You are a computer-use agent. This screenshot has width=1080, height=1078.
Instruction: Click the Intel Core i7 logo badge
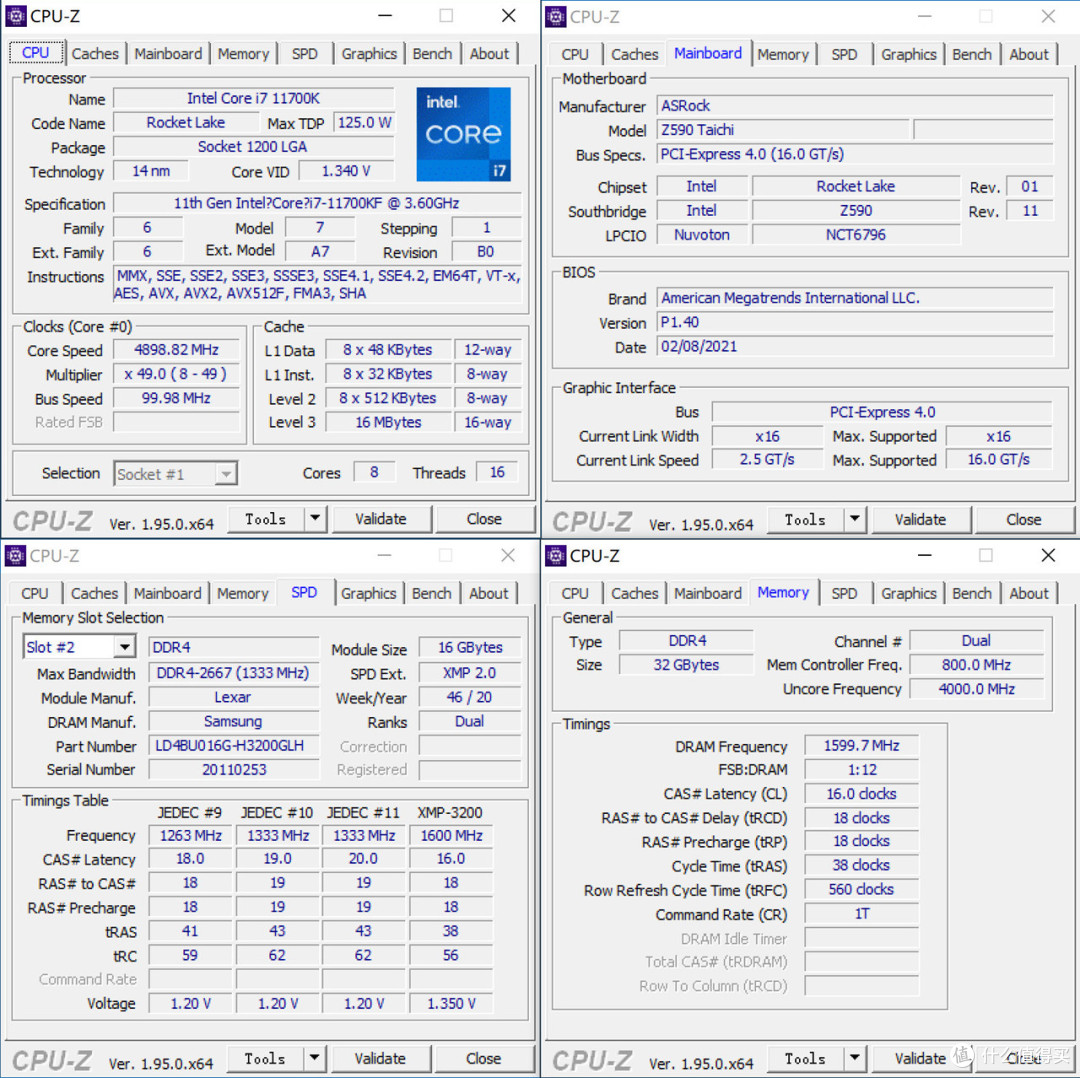pyautogui.click(x=463, y=134)
